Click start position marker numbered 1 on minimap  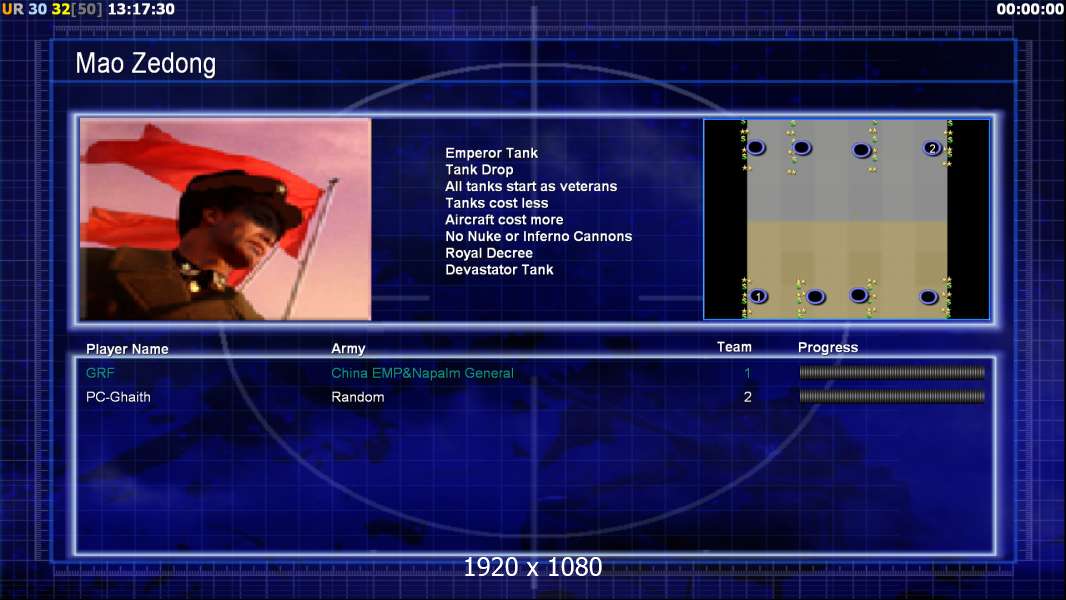click(x=758, y=296)
